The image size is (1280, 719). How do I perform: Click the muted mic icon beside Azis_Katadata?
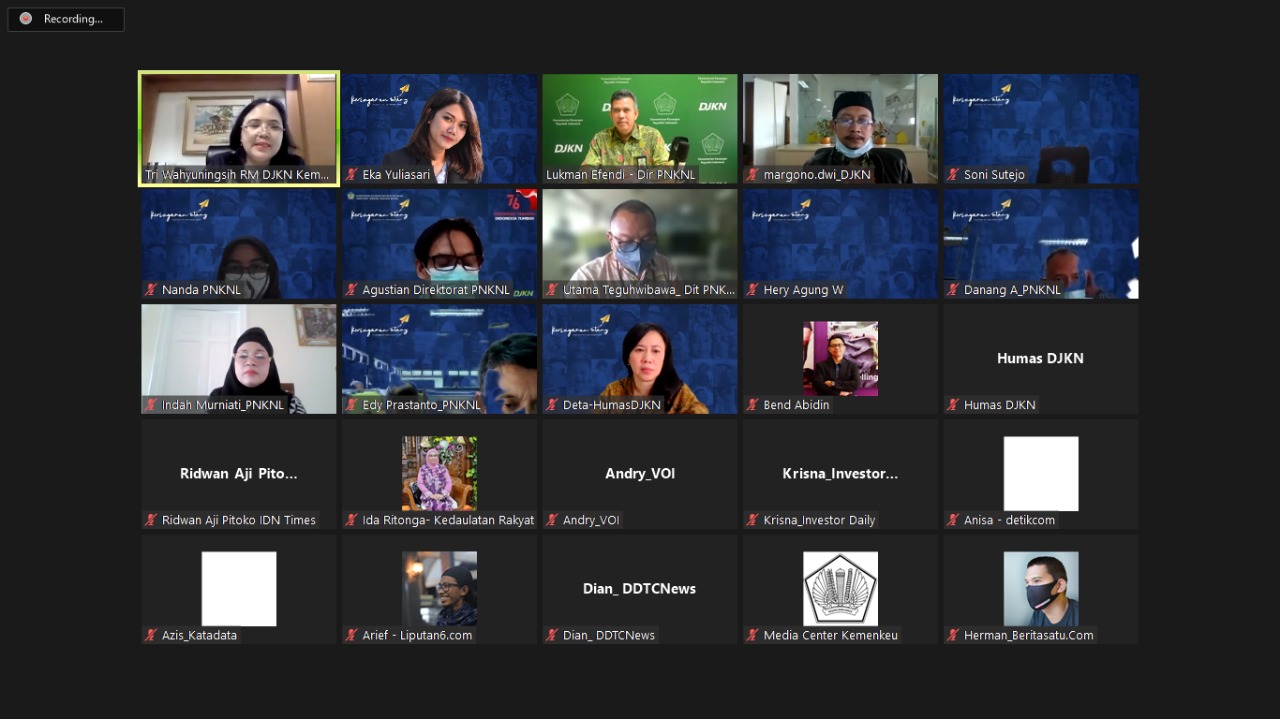[x=151, y=635]
